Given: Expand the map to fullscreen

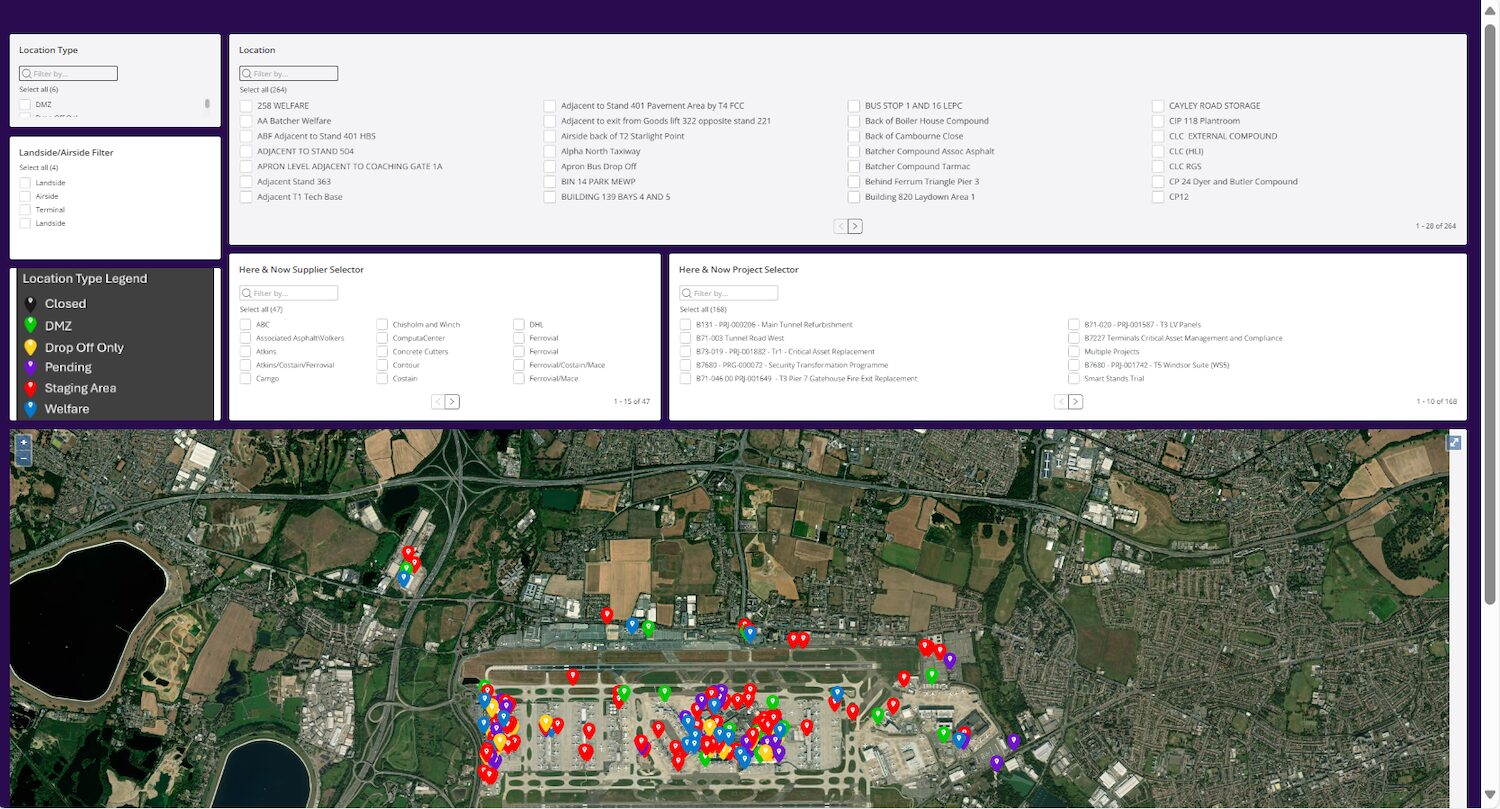Looking at the screenshot, I should click(1454, 442).
